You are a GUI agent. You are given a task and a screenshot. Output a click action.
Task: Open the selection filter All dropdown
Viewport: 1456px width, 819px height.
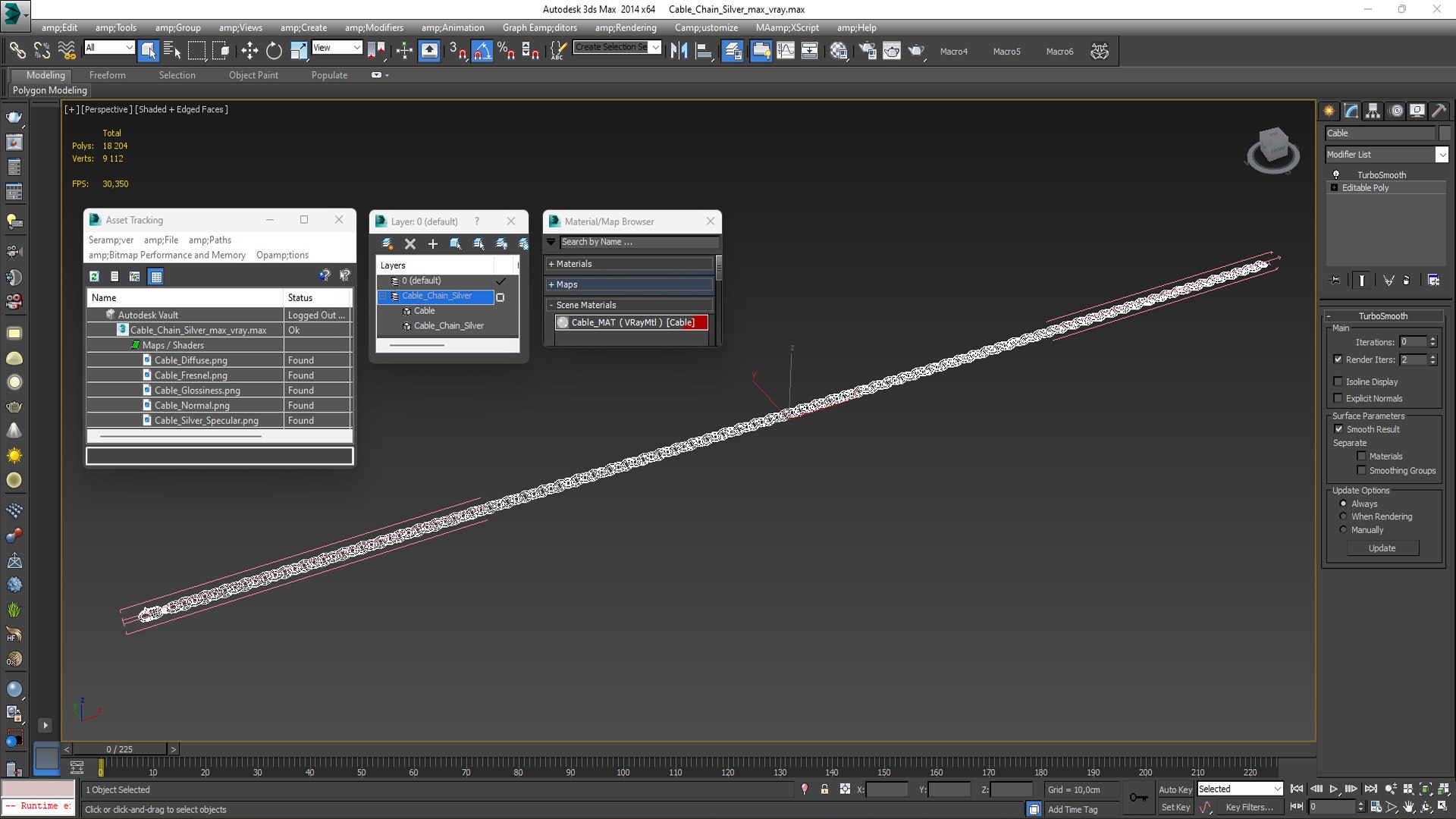[x=109, y=48]
